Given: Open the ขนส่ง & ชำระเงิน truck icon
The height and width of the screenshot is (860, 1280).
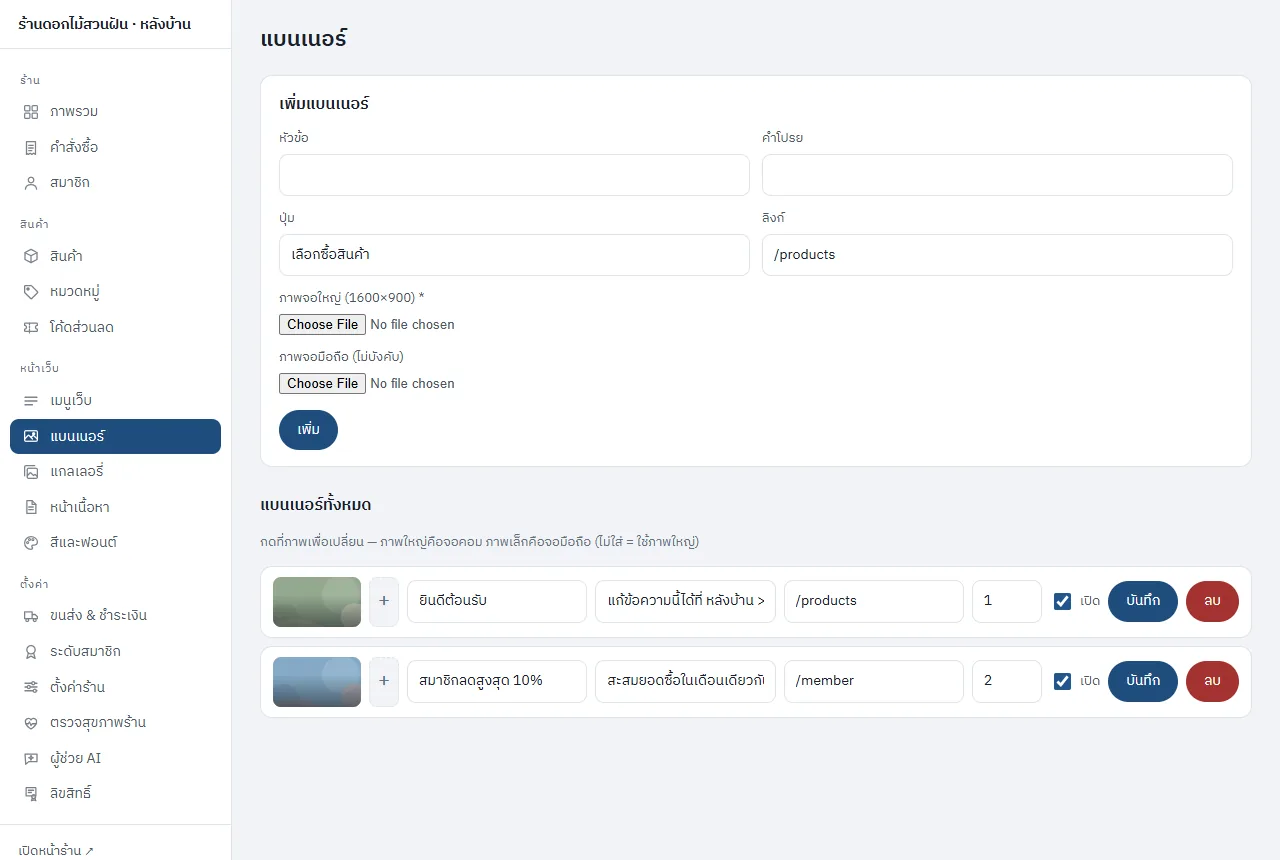Looking at the screenshot, I should tap(31, 615).
